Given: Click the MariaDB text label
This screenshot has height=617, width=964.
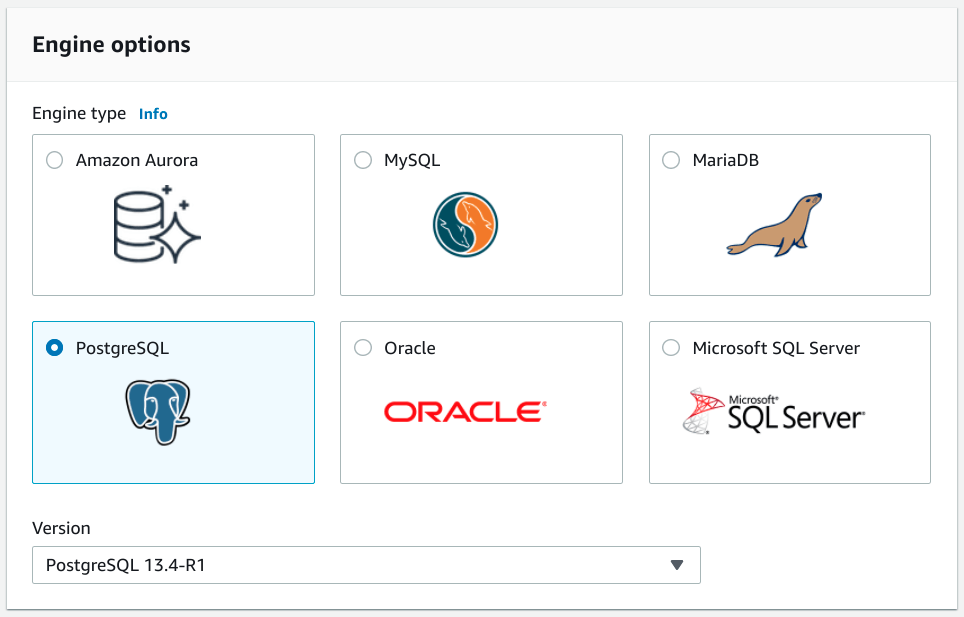Looking at the screenshot, I should pyautogui.click(x=725, y=160).
